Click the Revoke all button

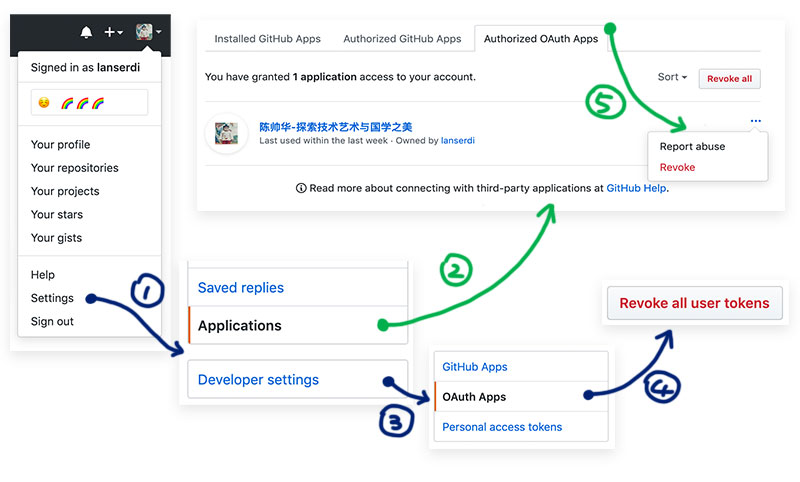tap(730, 79)
